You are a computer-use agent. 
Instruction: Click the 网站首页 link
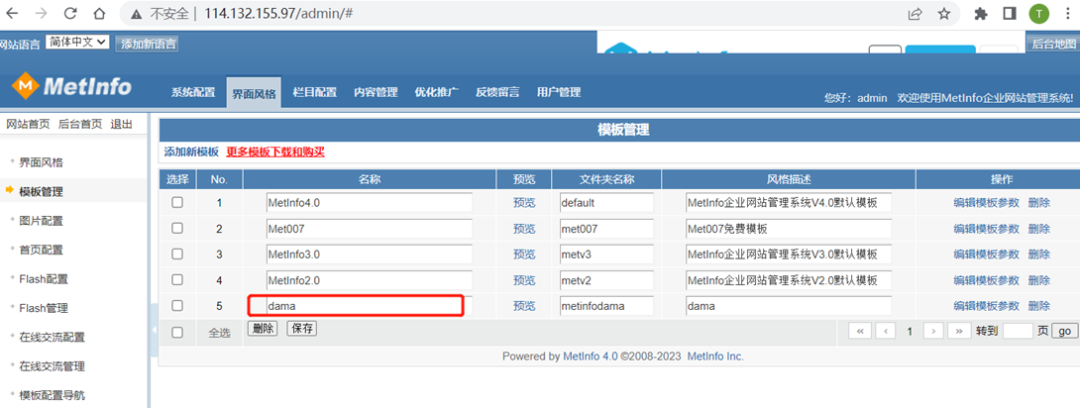tap(28, 124)
